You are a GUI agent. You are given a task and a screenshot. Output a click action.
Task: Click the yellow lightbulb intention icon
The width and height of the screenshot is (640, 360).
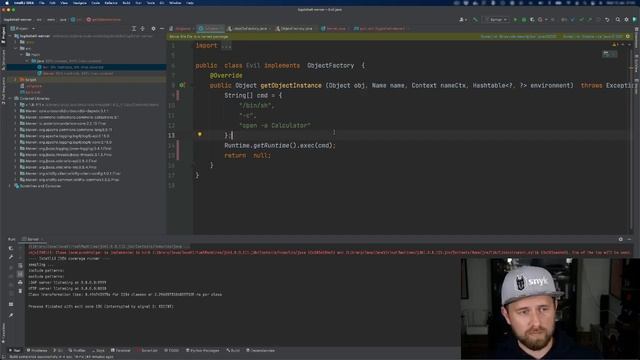point(200,134)
